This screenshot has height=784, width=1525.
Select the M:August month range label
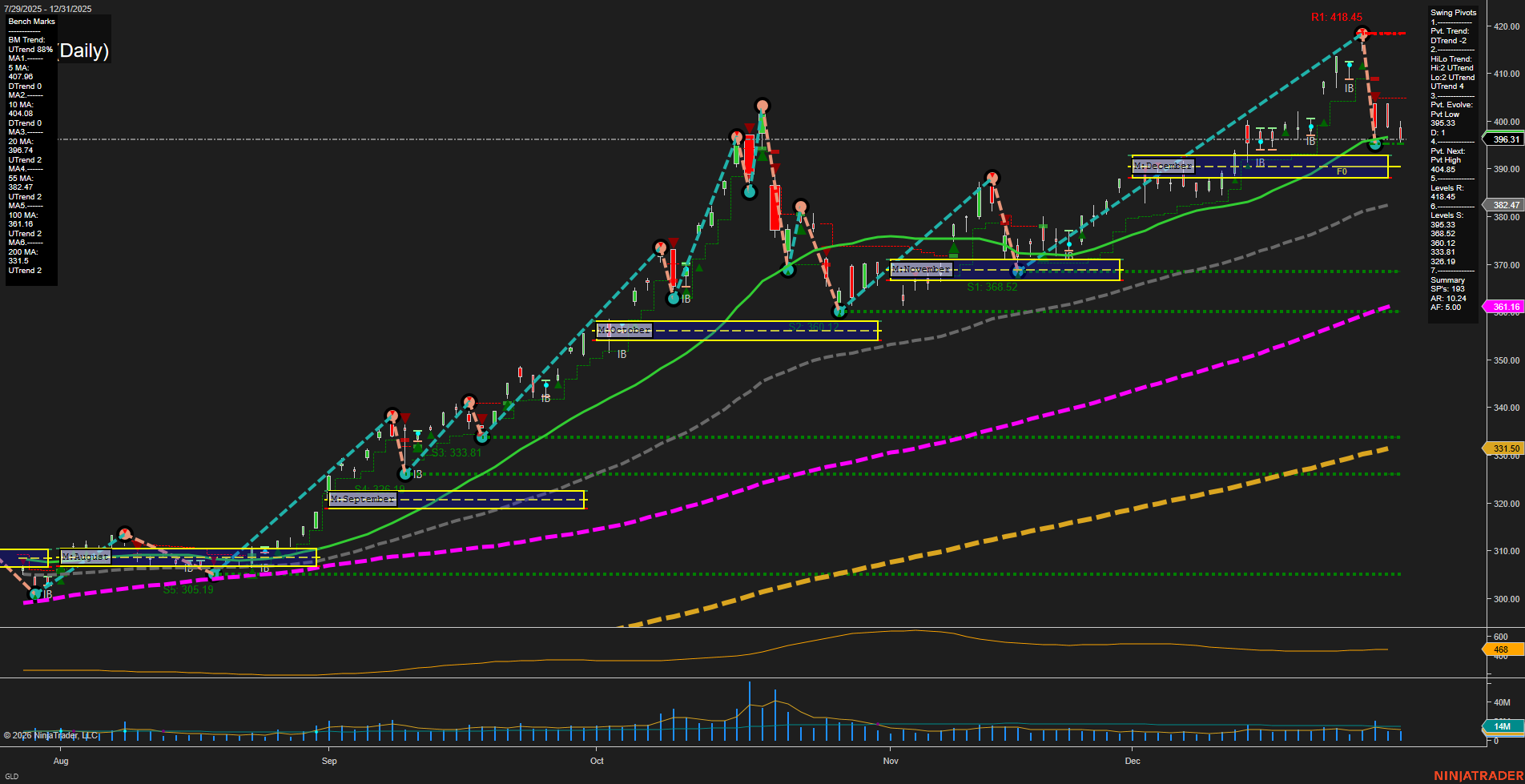pos(85,557)
